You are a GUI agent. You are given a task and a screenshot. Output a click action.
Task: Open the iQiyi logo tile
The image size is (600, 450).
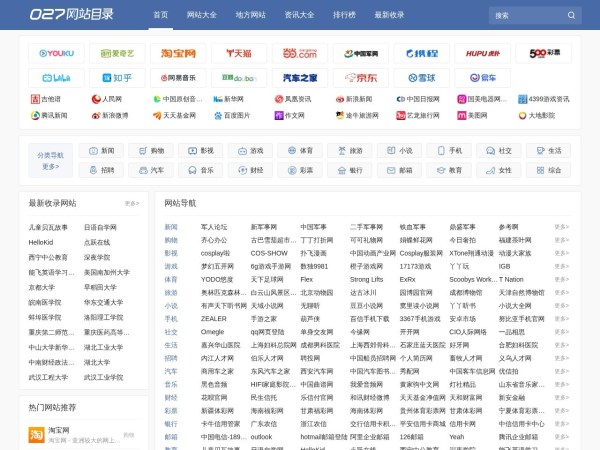tap(117, 53)
